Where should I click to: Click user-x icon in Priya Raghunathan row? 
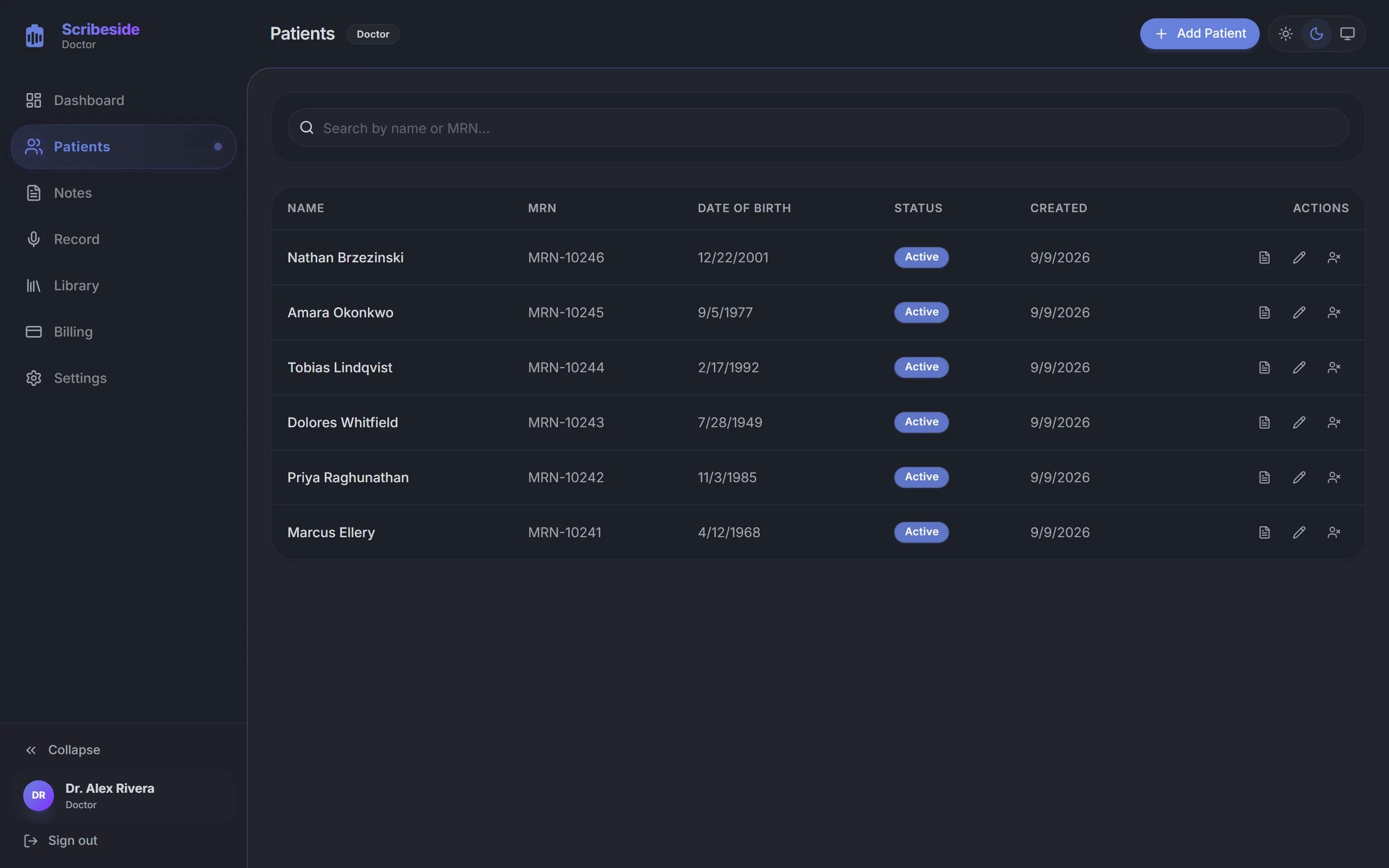1334,477
